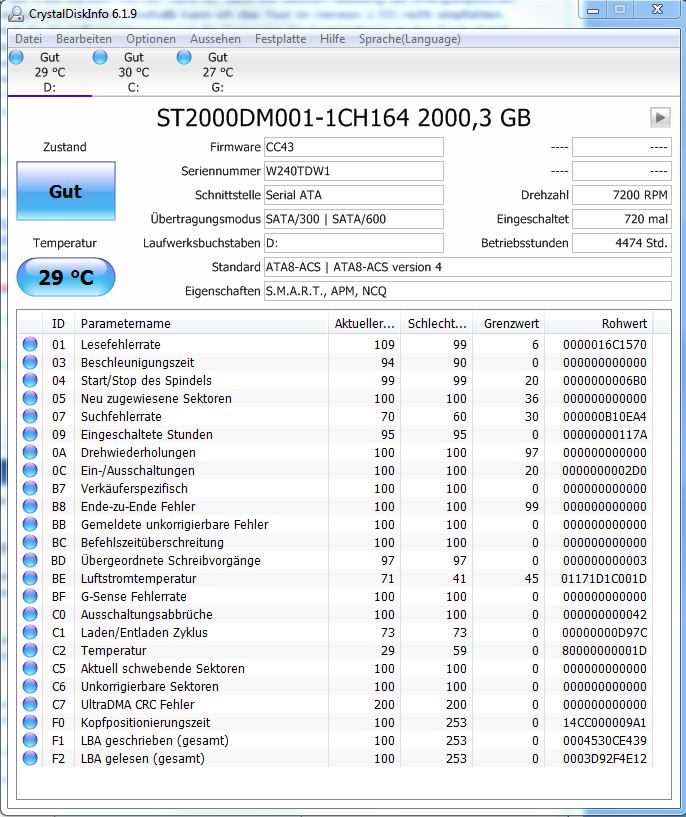The width and height of the screenshot is (686, 817).
Task: Click status orb for Unkorrigierbare Sektoren
Action: coord(30,686)
